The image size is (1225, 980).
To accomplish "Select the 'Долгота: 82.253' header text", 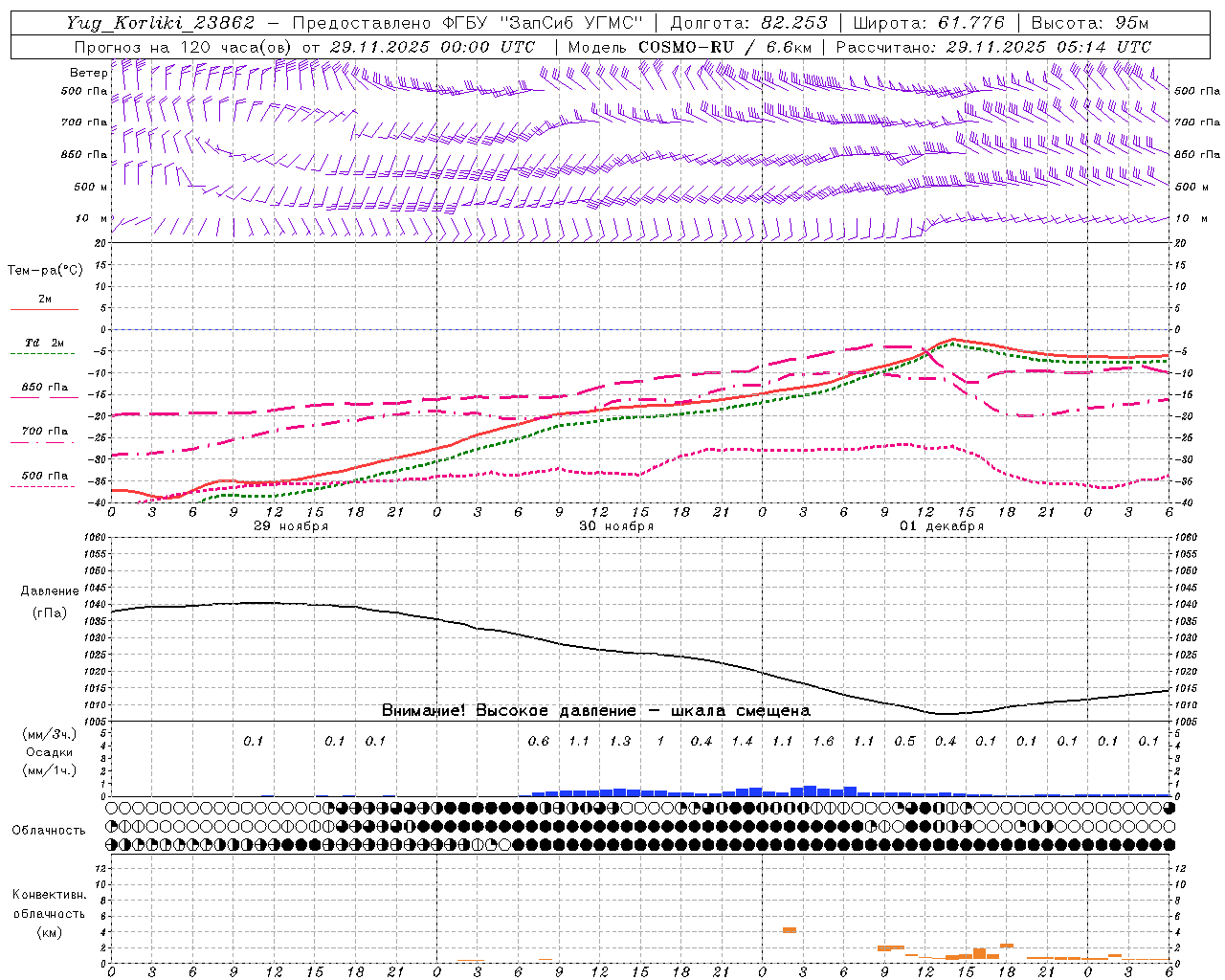I will click(748, 22).
